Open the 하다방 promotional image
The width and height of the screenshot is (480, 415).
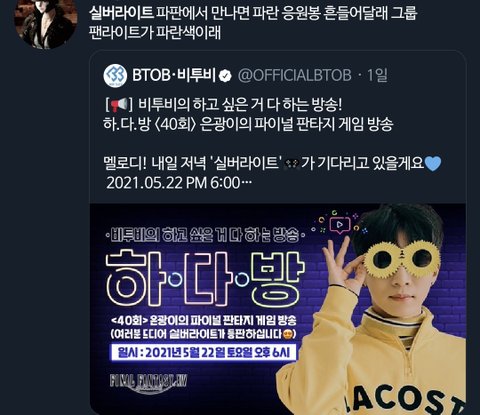[278, 309]
